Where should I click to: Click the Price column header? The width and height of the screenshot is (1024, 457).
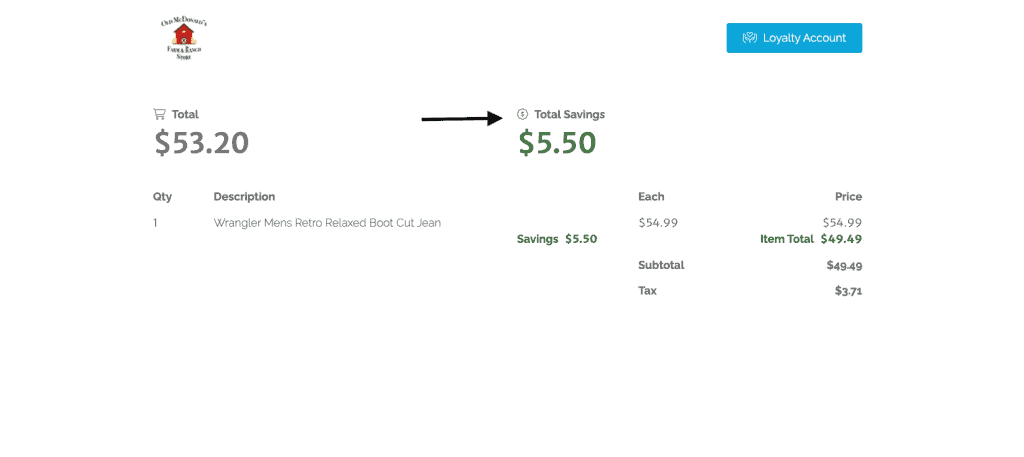click(x=848, y=197)
